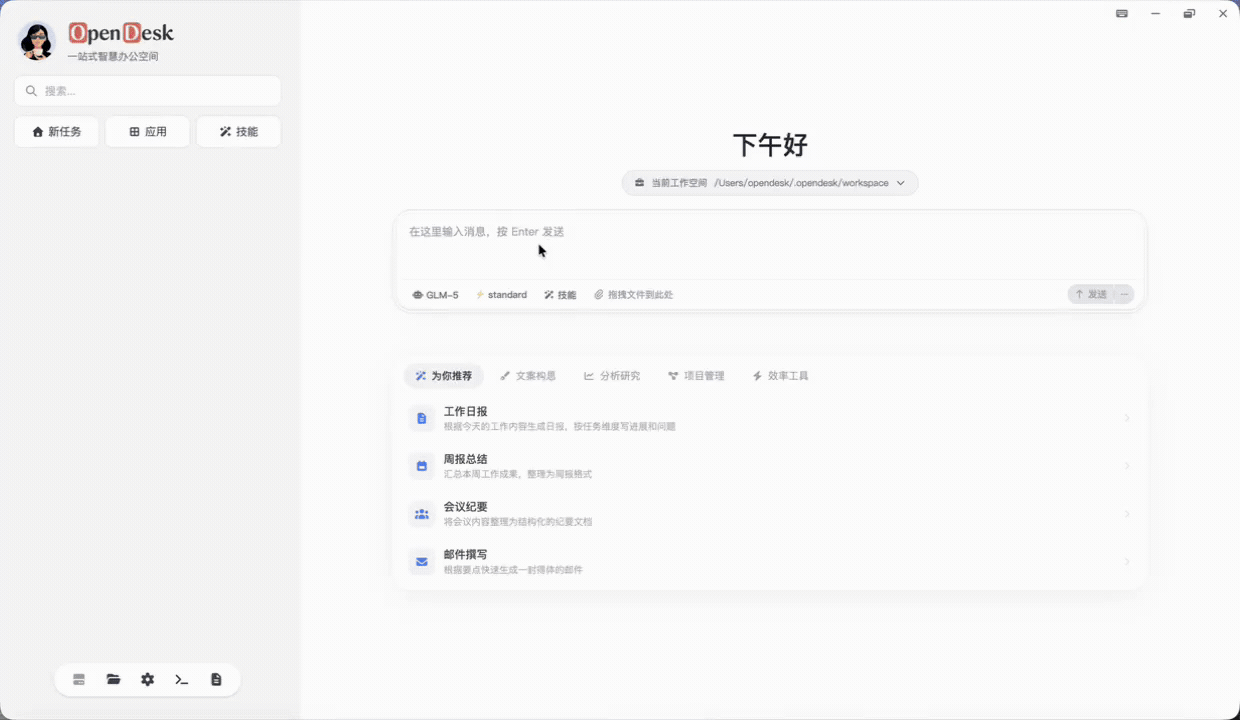Switch to the 文案构思 tab

click(x=528, y=376)
